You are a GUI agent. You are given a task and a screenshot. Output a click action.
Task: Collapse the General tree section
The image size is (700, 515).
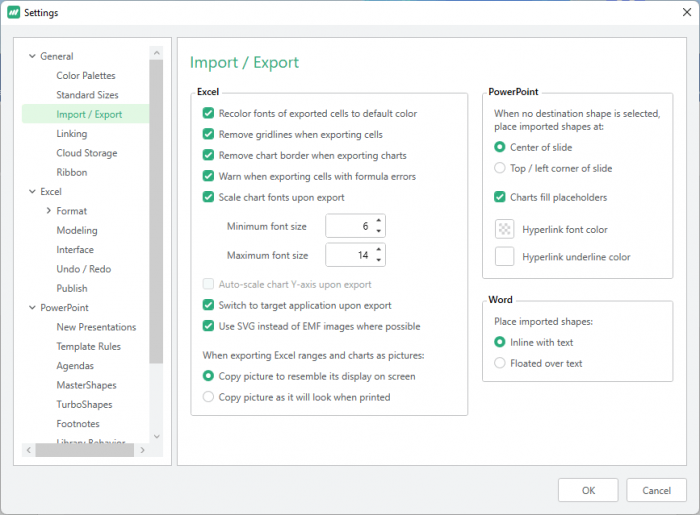32,56
